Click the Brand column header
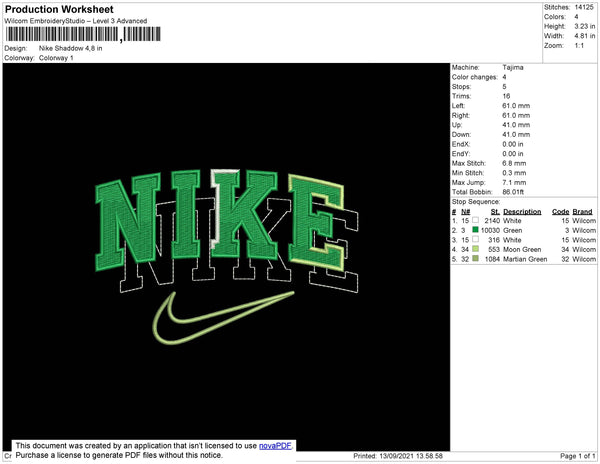 pos(582,212)
